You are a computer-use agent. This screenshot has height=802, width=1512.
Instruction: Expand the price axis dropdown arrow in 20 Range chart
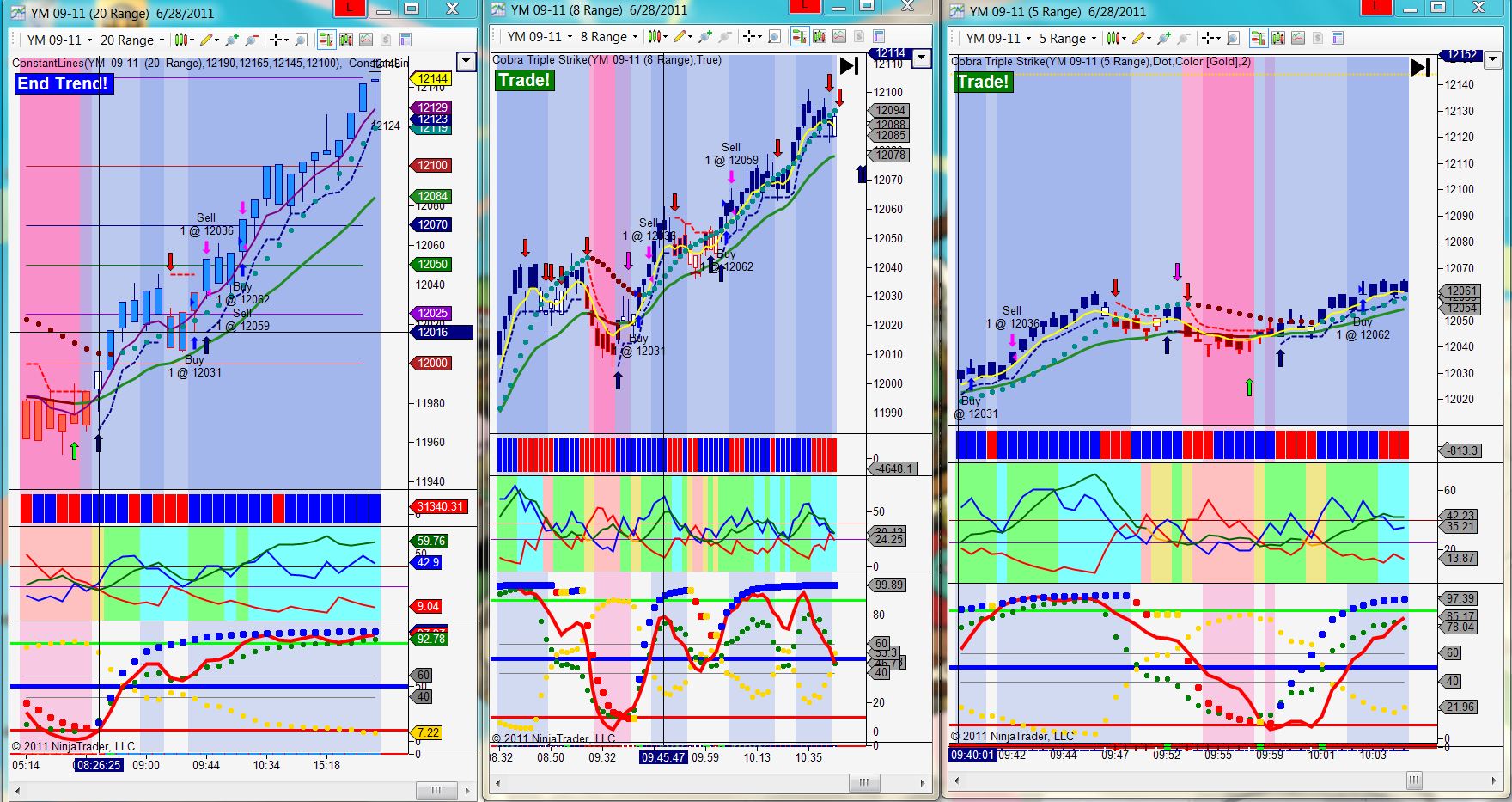point(466,61)
